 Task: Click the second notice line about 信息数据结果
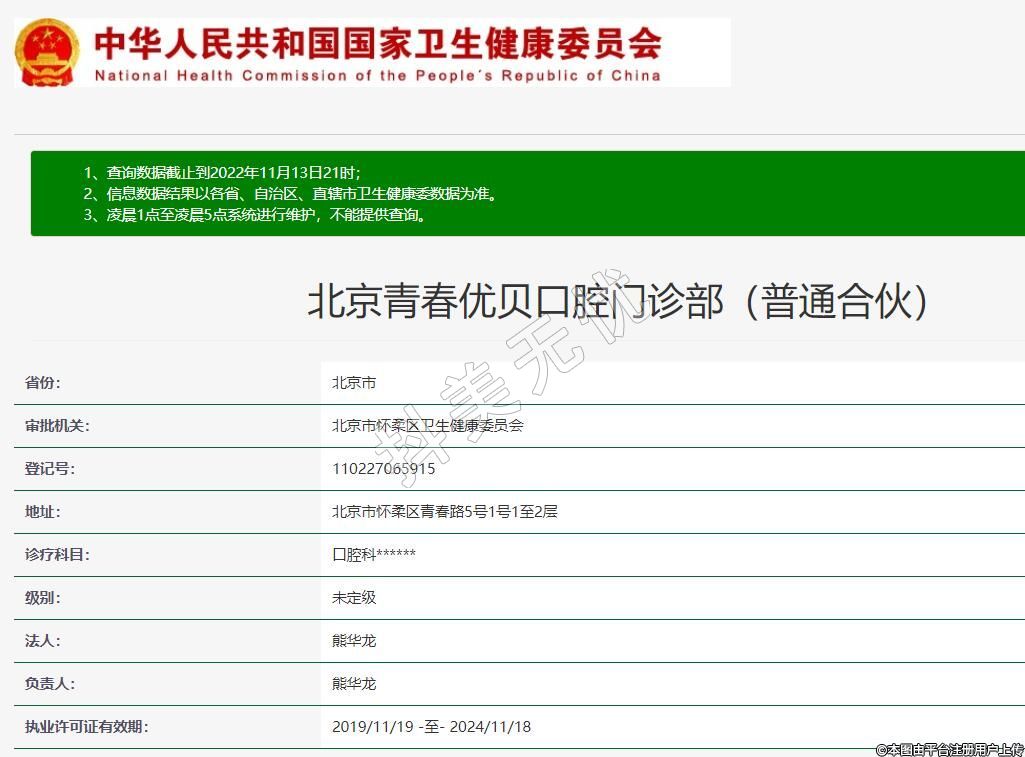(x=290, y=193)
